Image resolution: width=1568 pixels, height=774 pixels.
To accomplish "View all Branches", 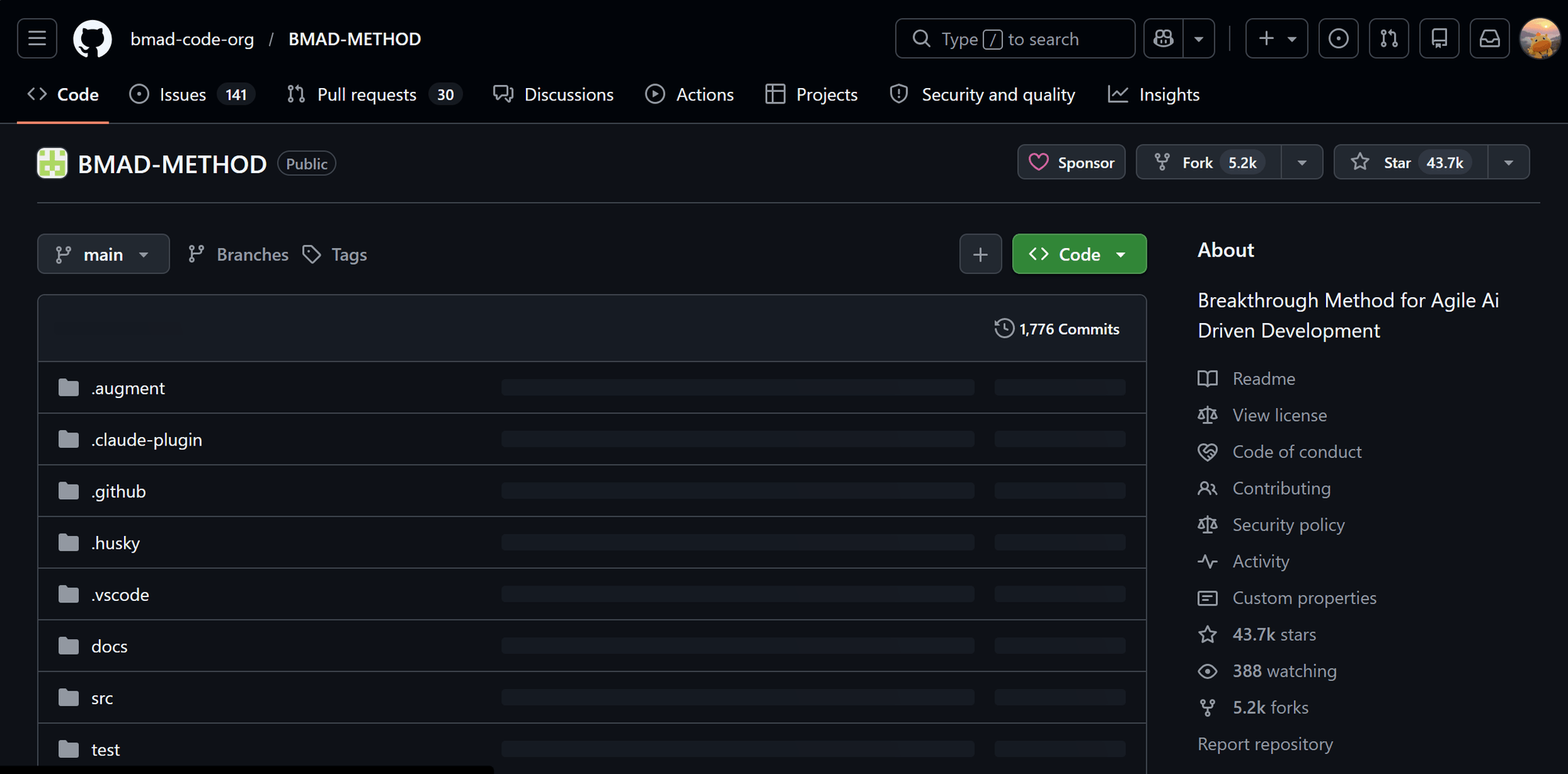I will (x=238, y=254).
